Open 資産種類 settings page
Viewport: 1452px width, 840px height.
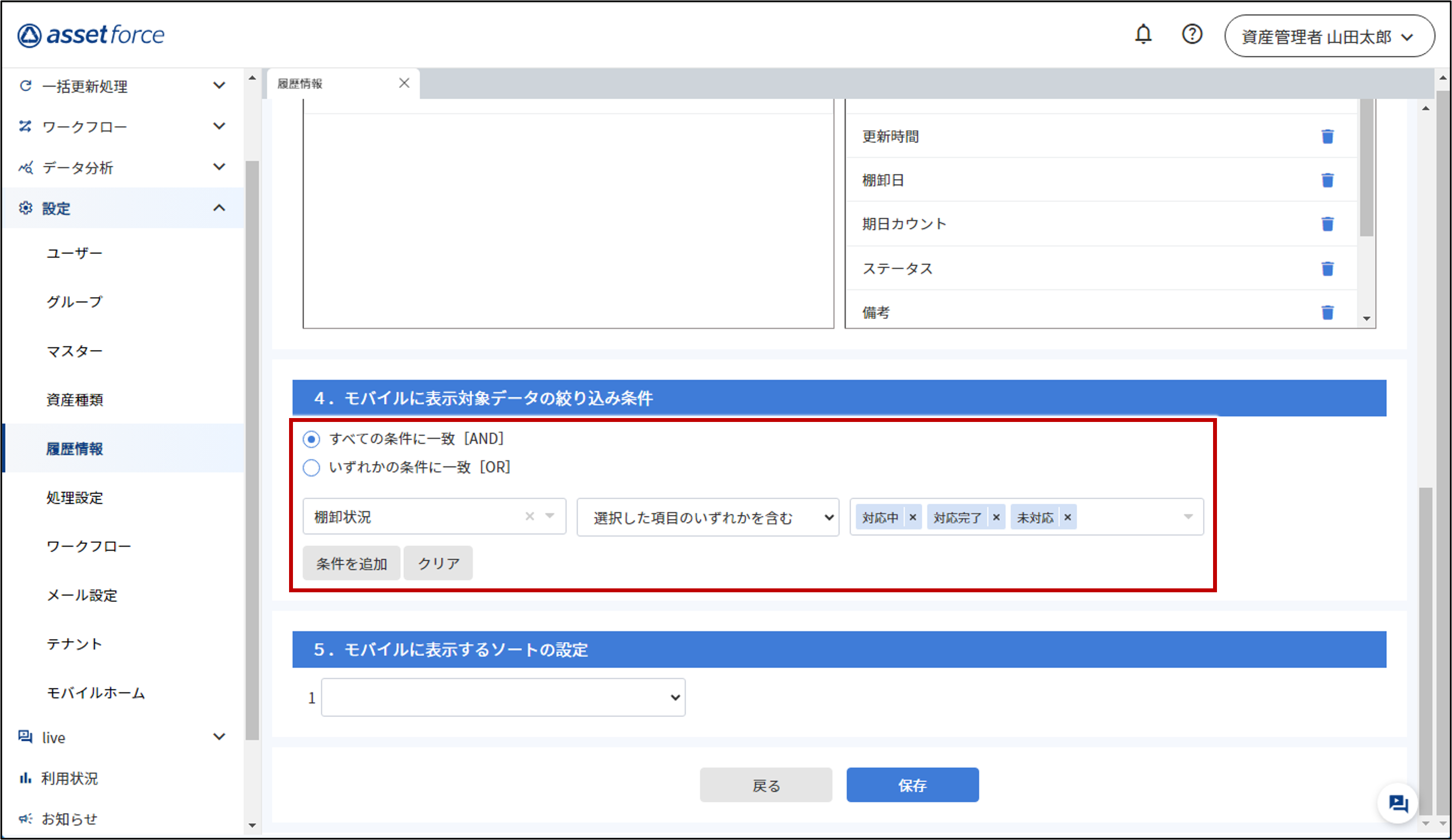click(x=75, y=400)
